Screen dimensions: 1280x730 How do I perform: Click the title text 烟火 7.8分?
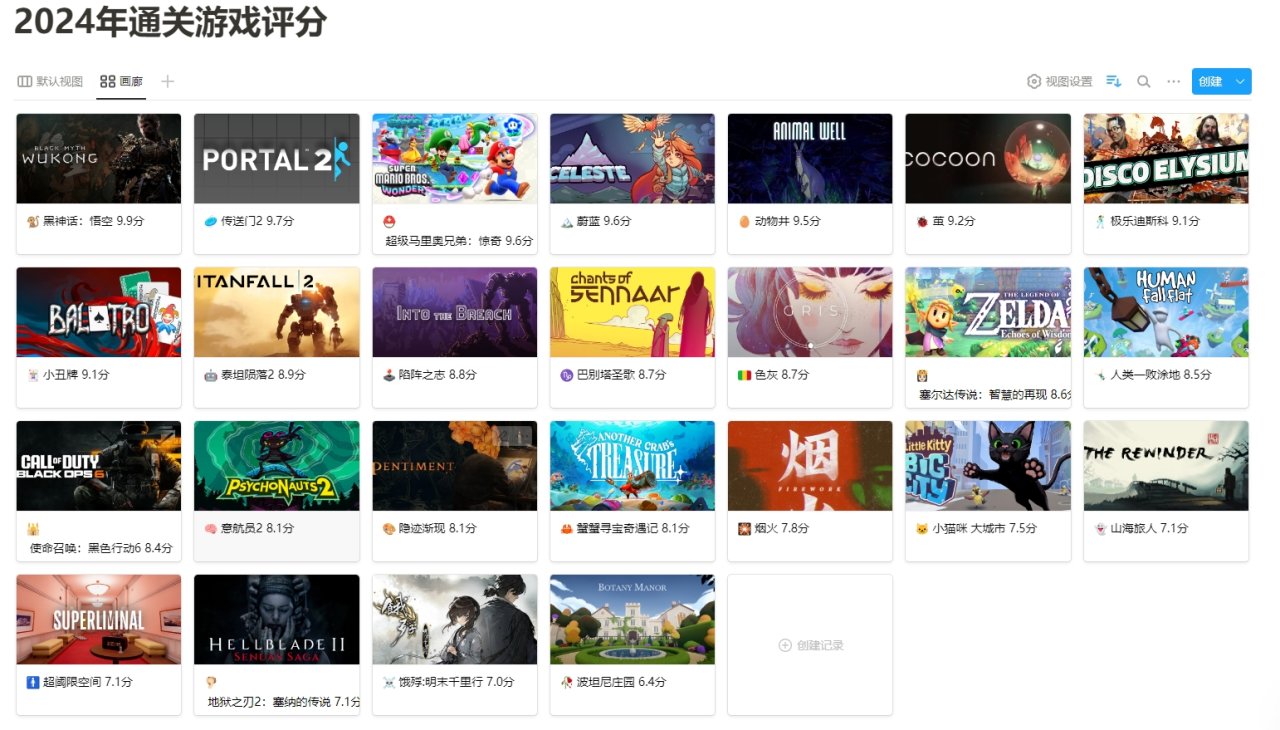pyautogui.click(x=782, y=528)
